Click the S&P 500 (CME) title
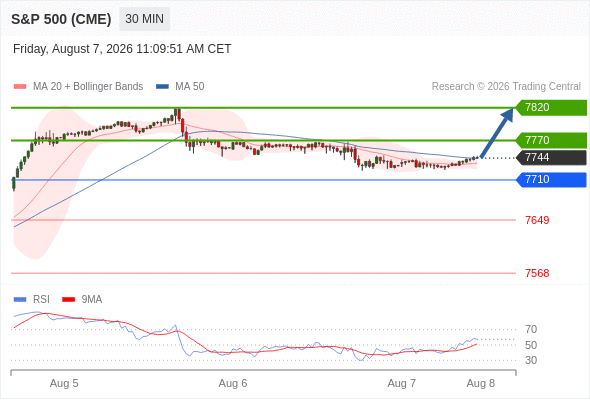 pos(61,19)
